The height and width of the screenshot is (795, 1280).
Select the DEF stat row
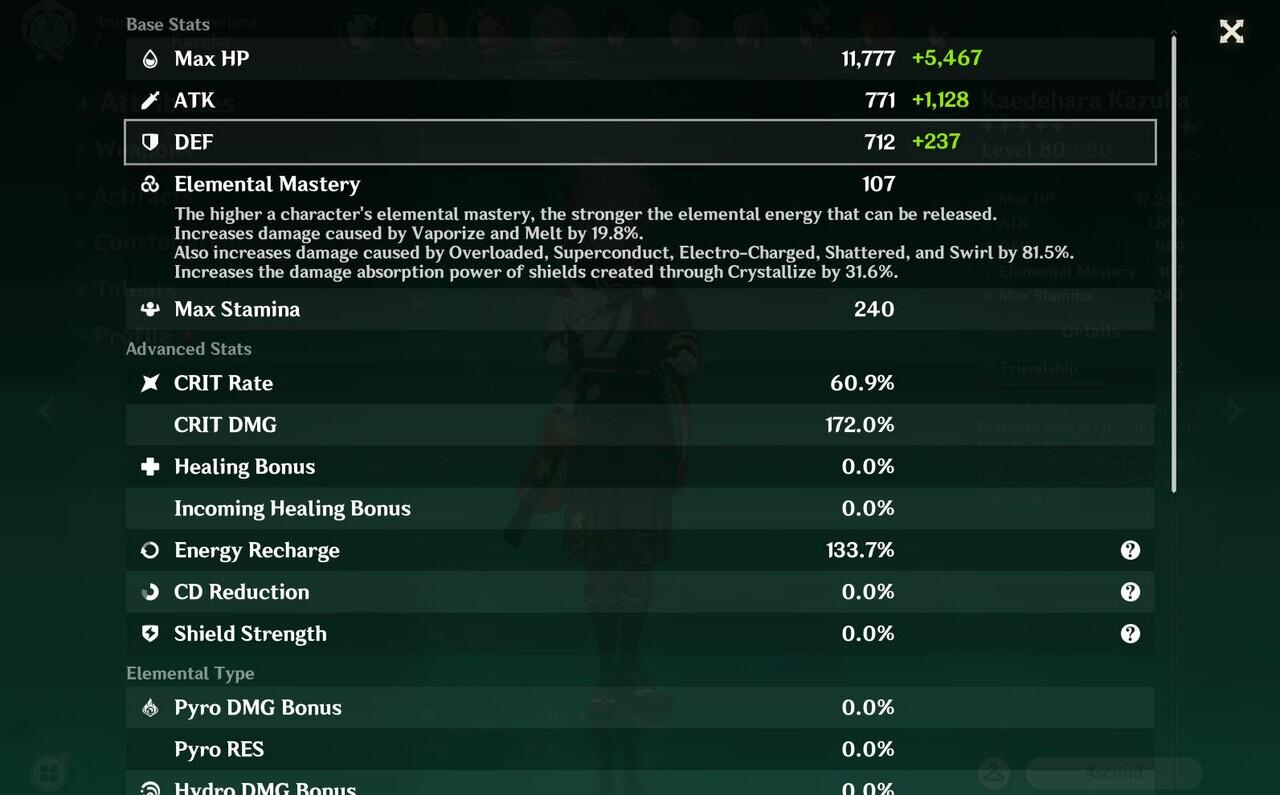640,142
